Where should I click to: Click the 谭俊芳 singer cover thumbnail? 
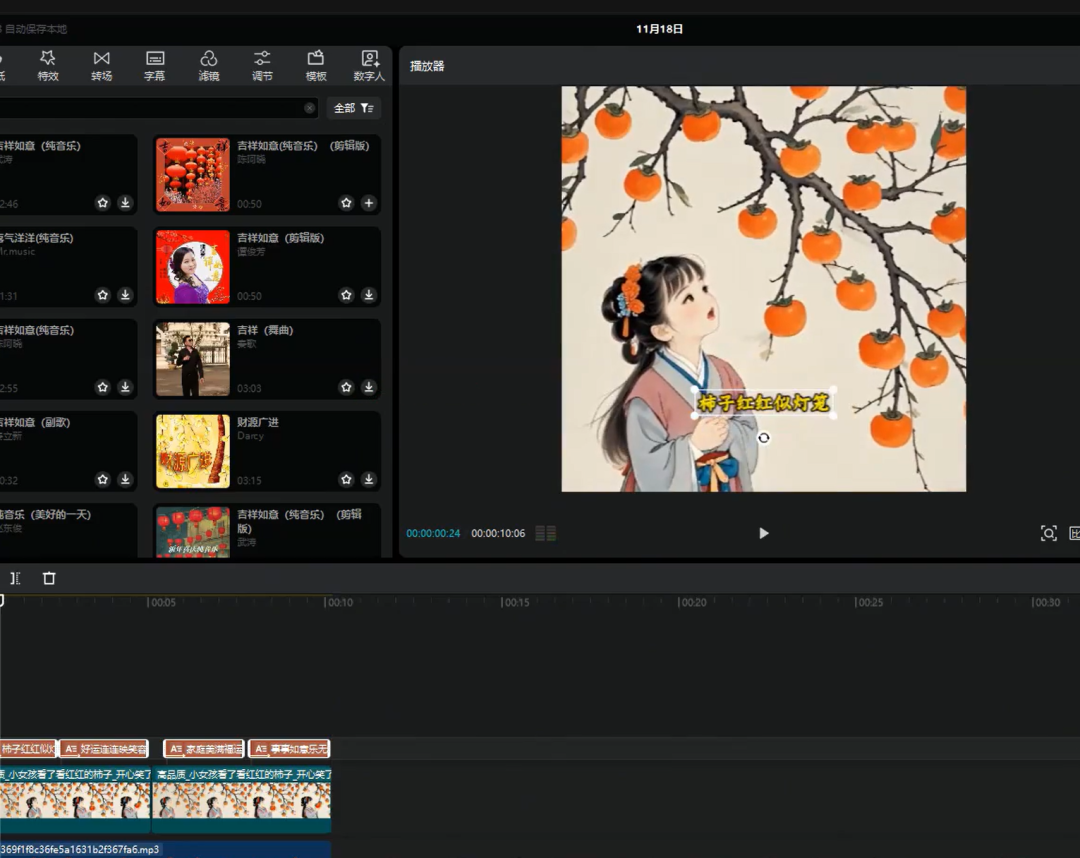[x=193, y=266]
